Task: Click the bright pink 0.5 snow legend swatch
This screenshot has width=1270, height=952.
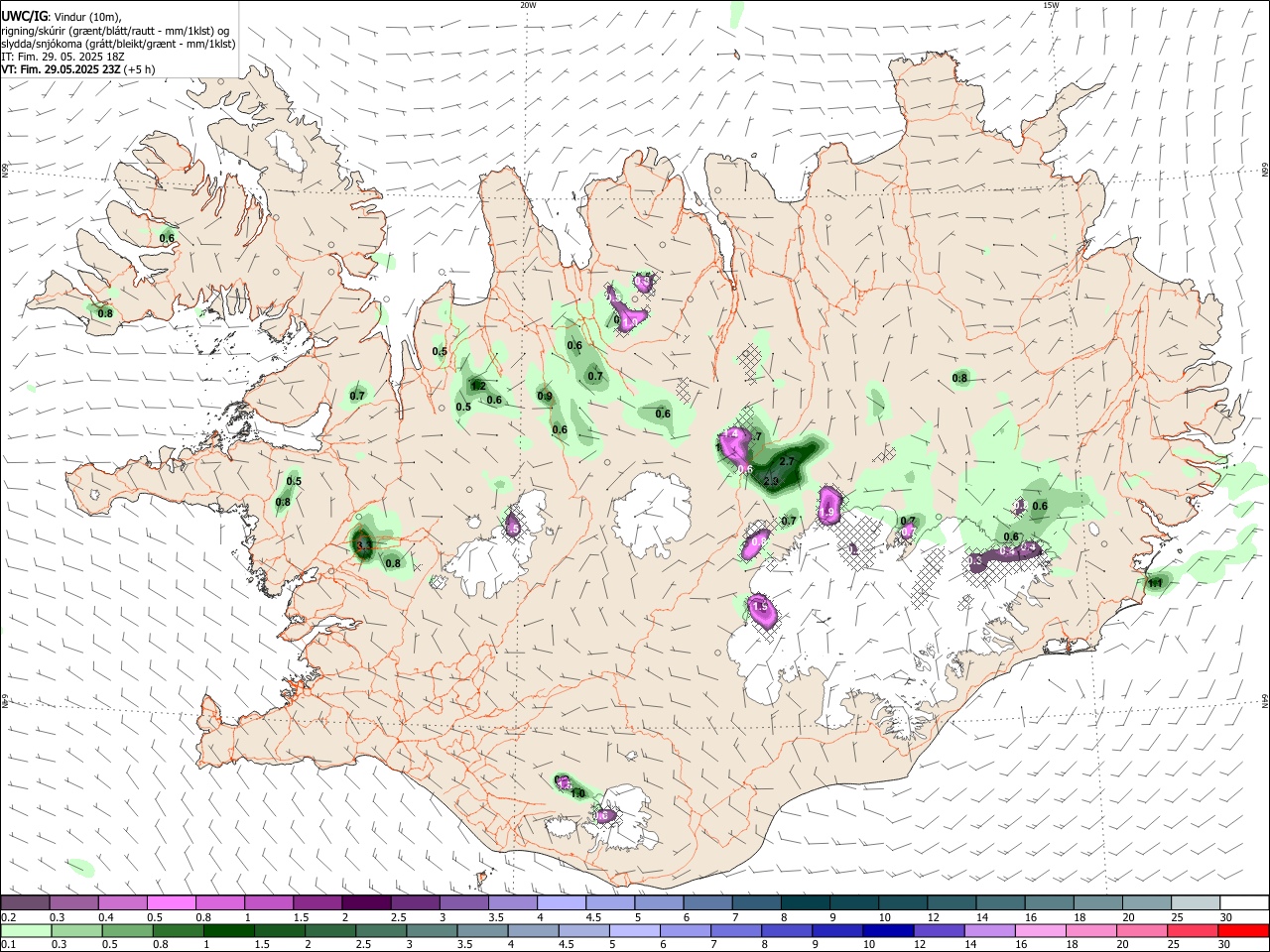Action: tap(171, 902)
